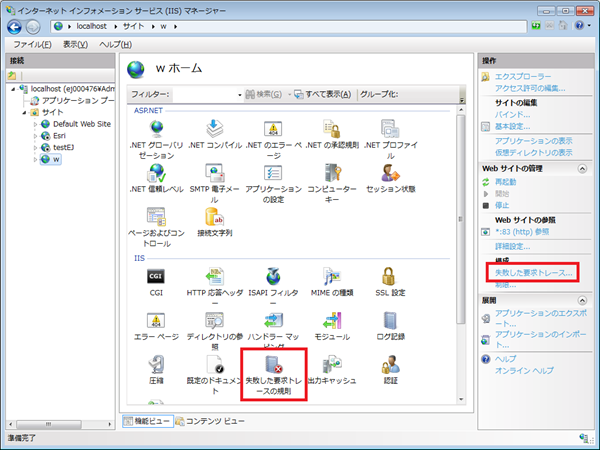Click バインド... action link
The image size is (600, 450).
[512, 114]
